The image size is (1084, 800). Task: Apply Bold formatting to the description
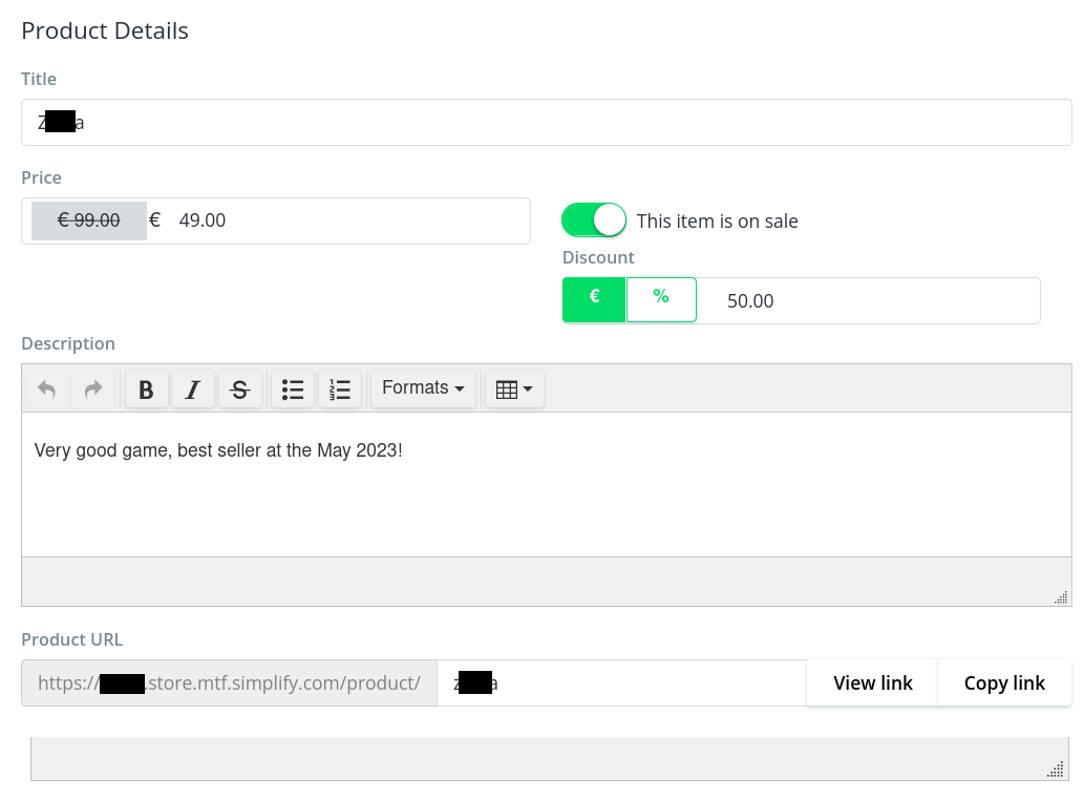[x=146, y=389]
